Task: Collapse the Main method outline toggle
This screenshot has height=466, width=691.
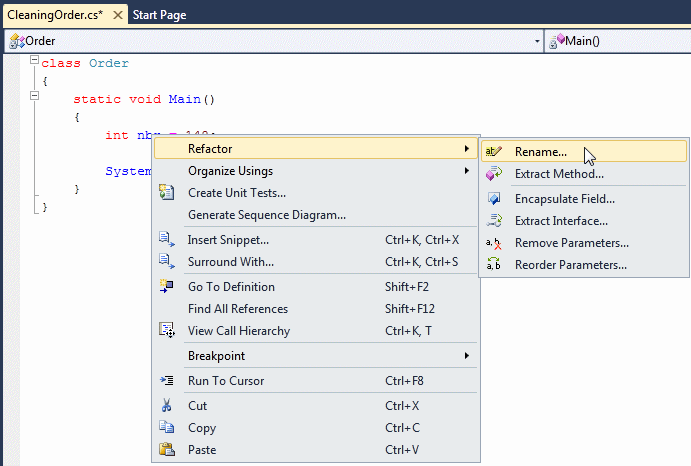Action: pos(34,95)
